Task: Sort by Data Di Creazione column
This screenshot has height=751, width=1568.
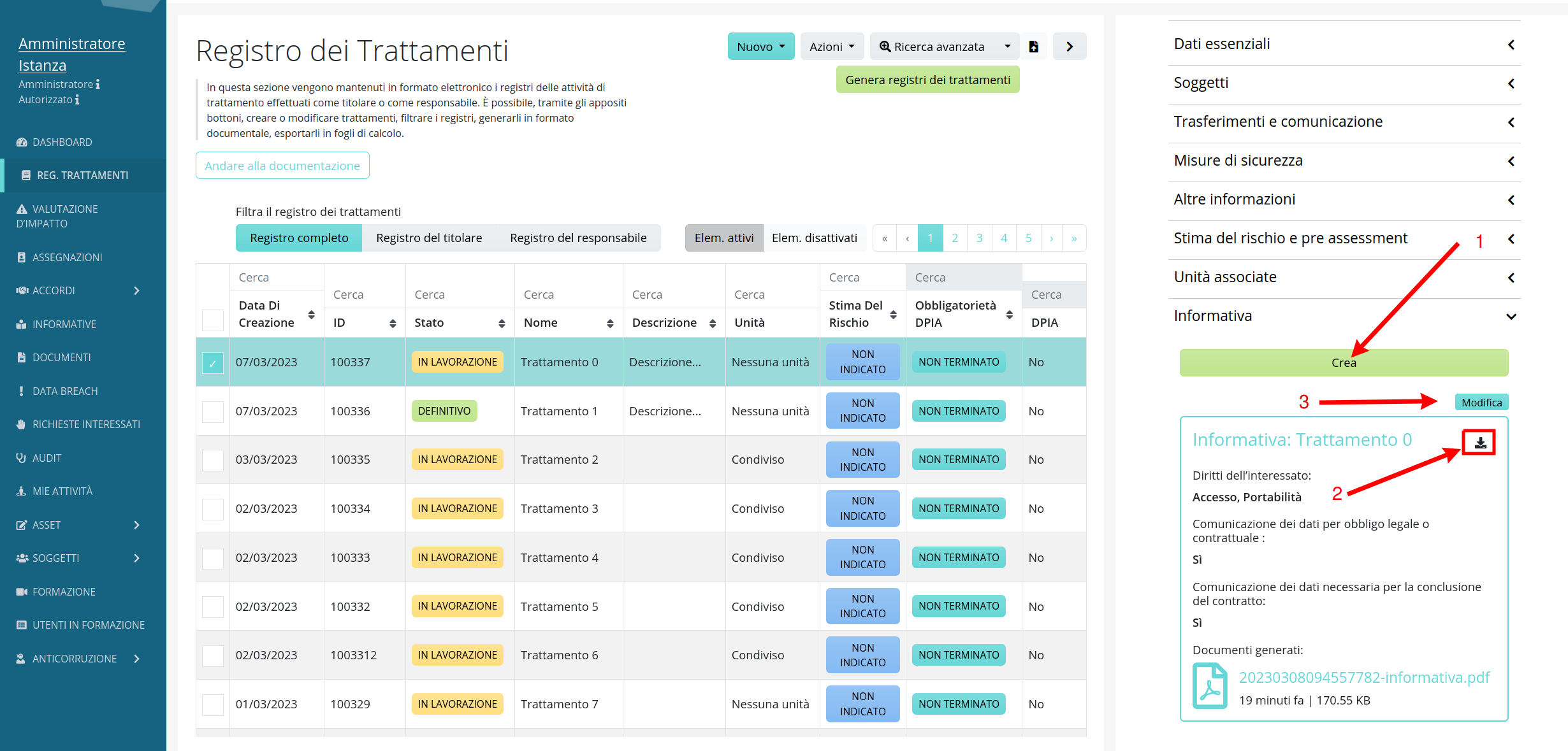Action: [311, 315]
